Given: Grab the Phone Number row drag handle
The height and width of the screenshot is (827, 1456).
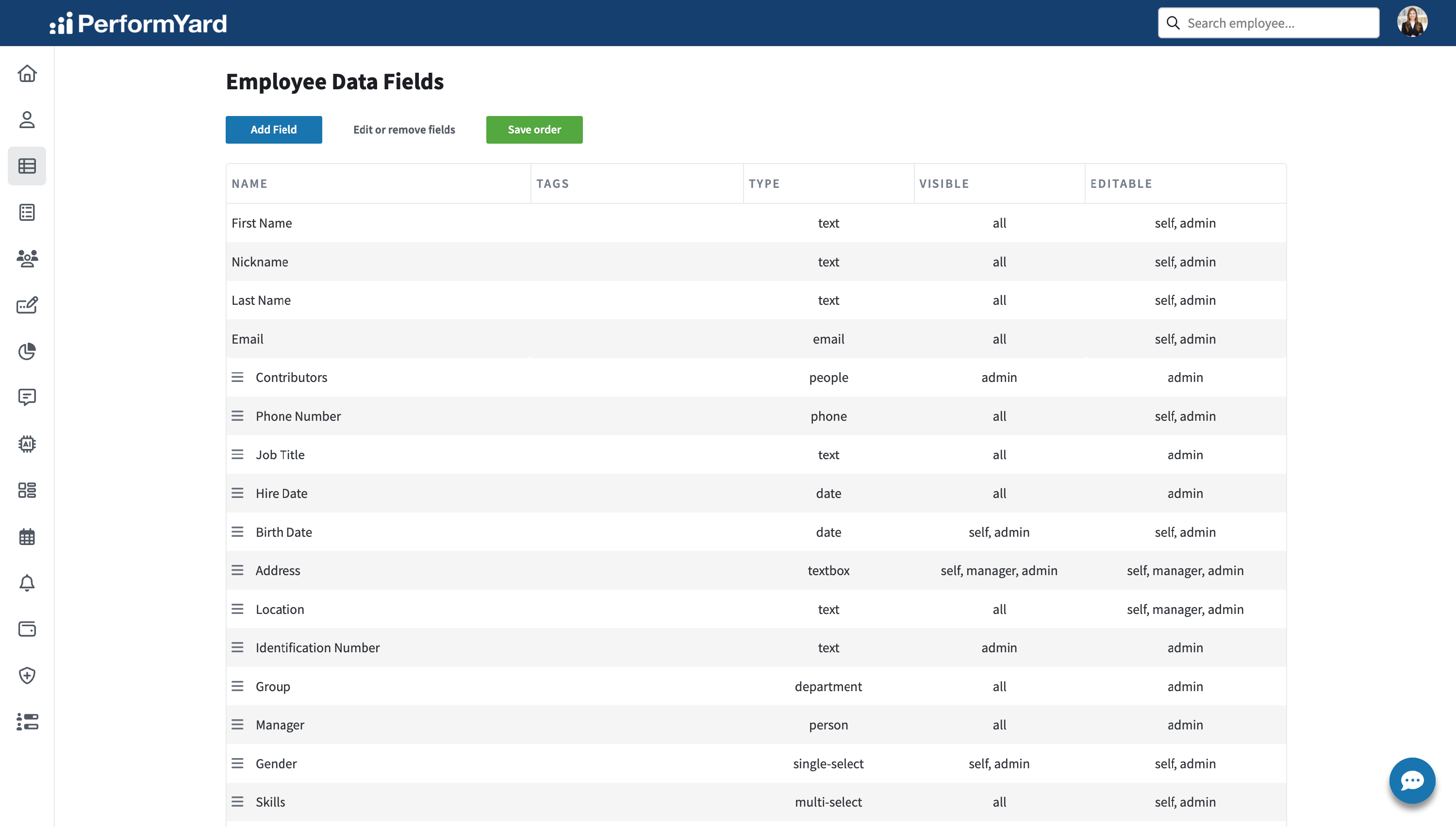Looking at the screenshot, I should [237, 416].
